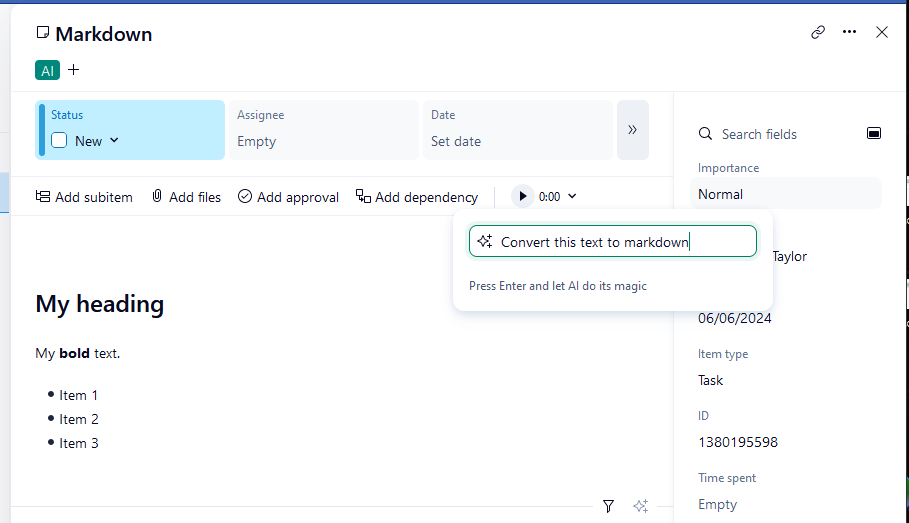Viewport: 909px width, 523px height.
Task: Click the search fields magnifier icon
Action: 705,134
